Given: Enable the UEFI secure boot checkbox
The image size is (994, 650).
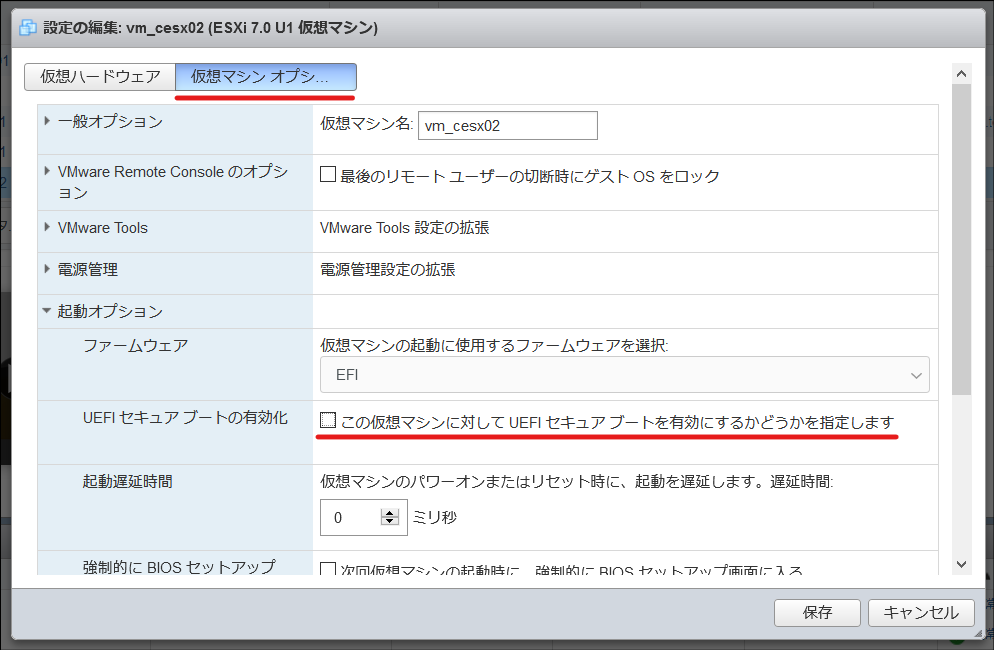Looking at the screenshot, I should tap(328, 420).
